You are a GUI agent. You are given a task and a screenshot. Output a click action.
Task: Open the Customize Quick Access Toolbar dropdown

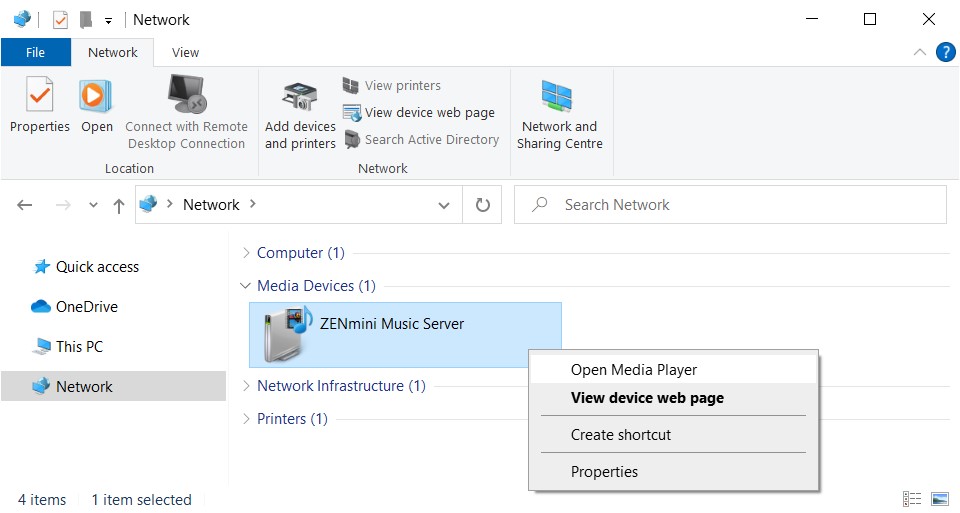[108, 21]
